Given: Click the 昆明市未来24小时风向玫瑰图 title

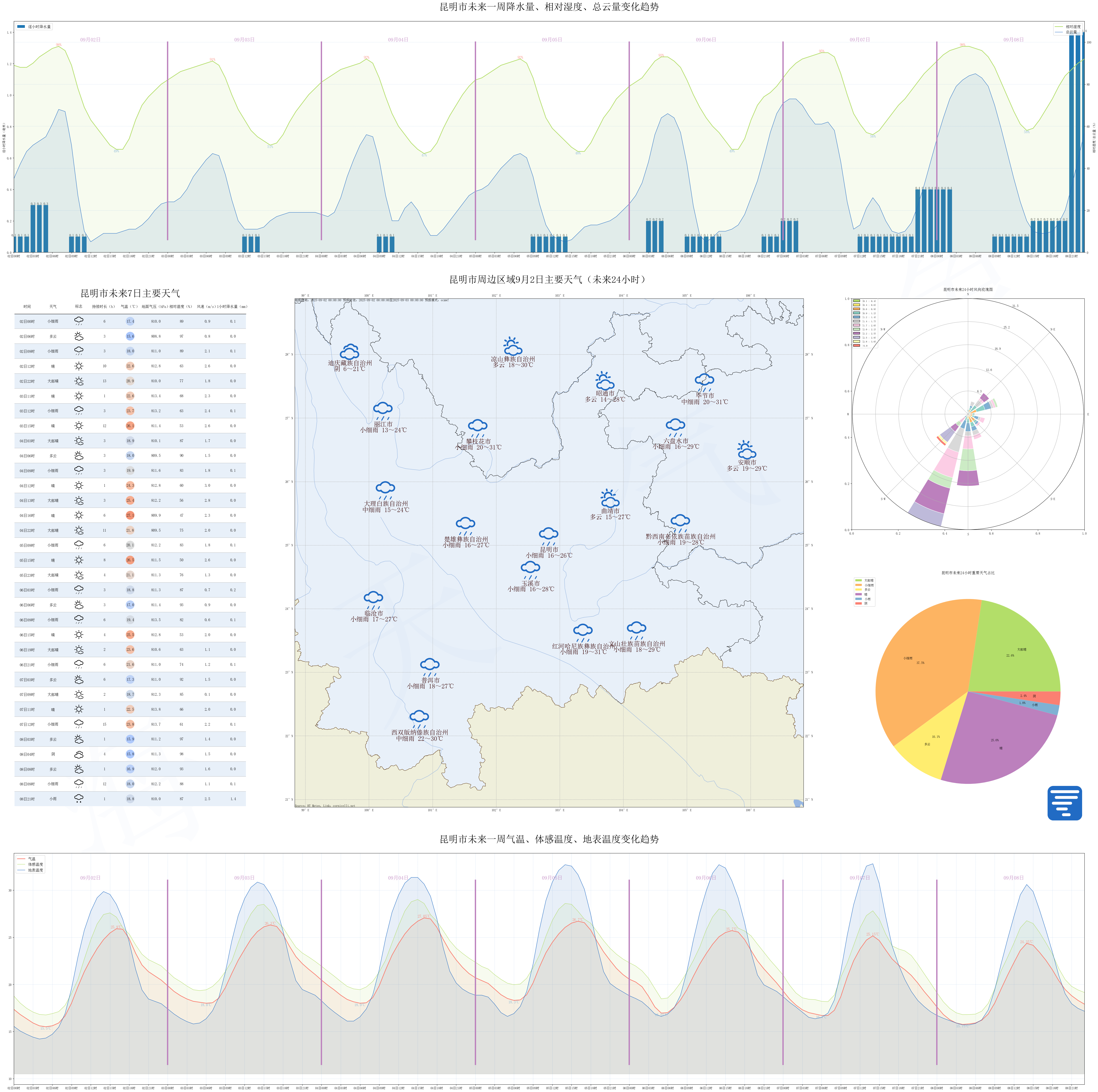Looking at the screenshot, I should click(968, 289).
